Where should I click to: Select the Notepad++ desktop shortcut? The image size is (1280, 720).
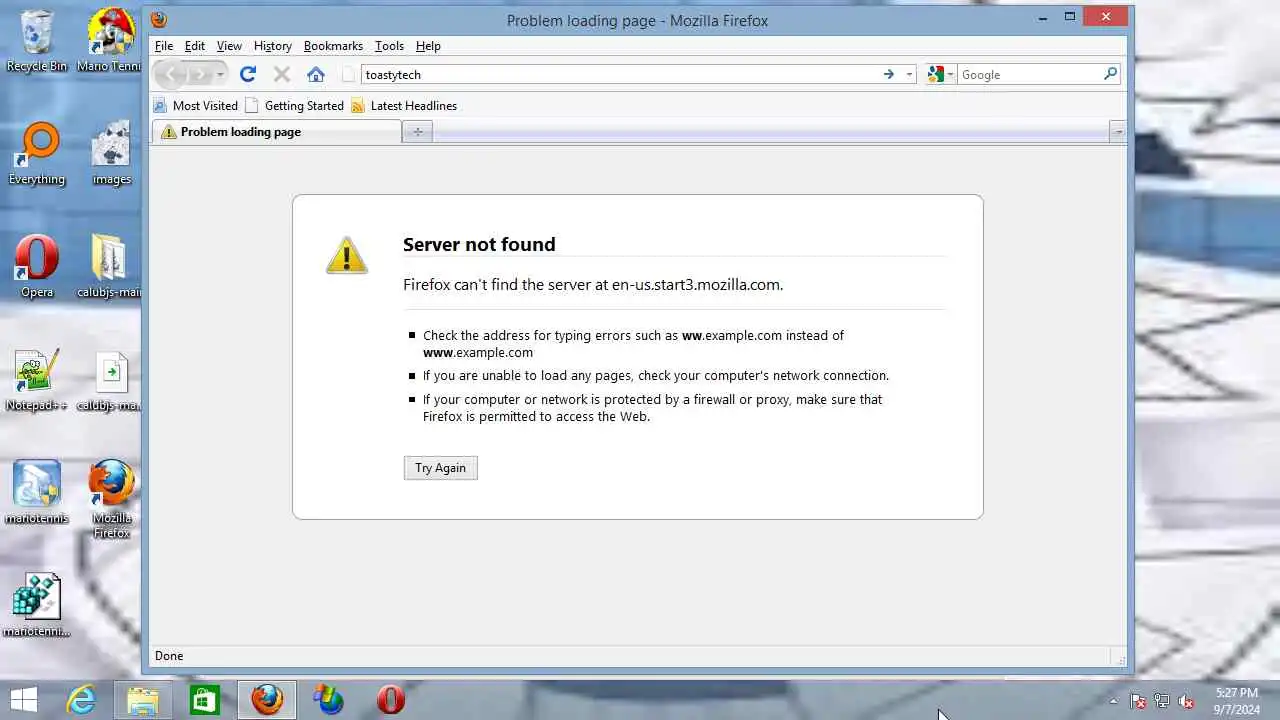tap(37, 380)
